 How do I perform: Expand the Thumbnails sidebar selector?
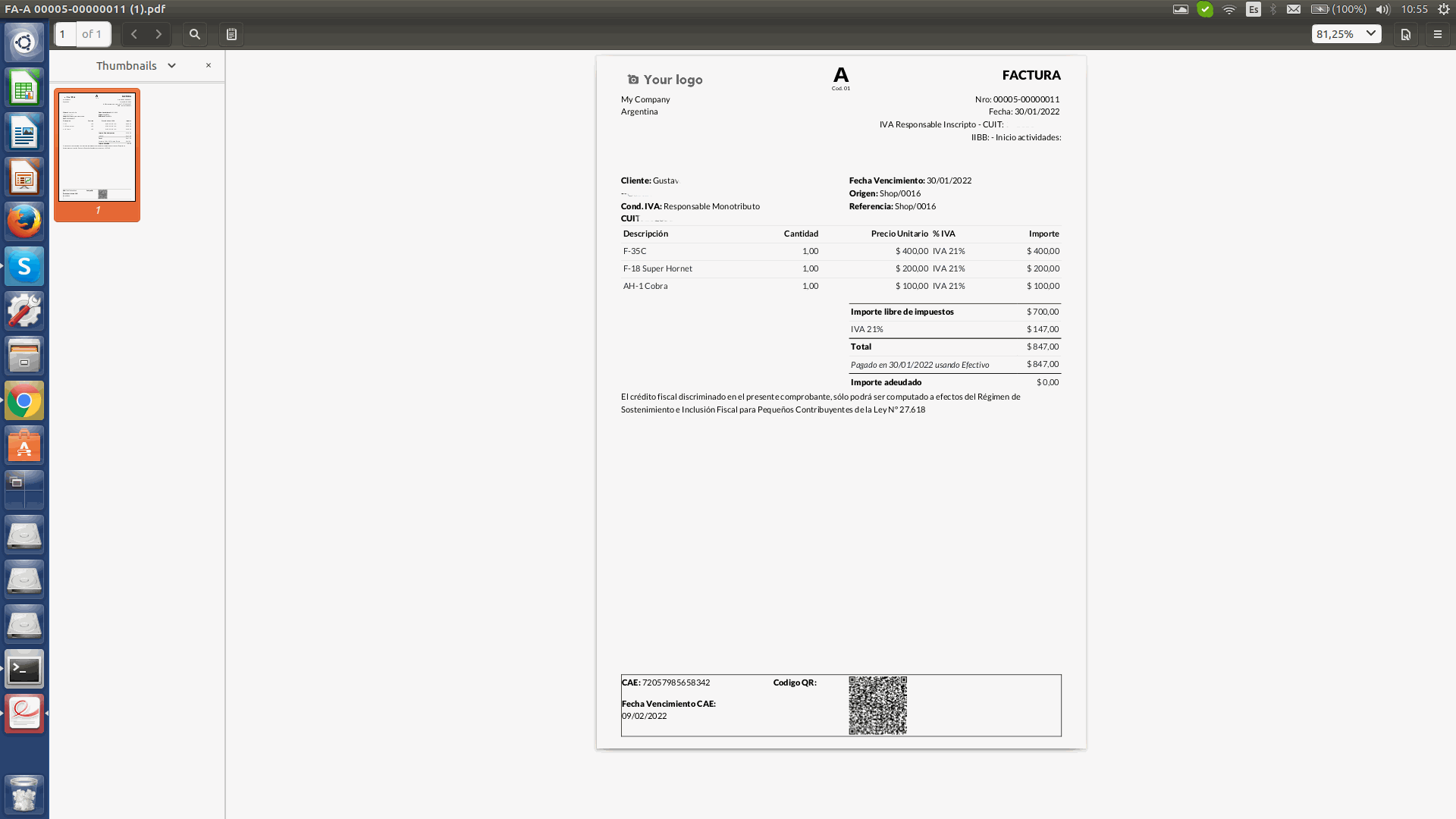136,66
